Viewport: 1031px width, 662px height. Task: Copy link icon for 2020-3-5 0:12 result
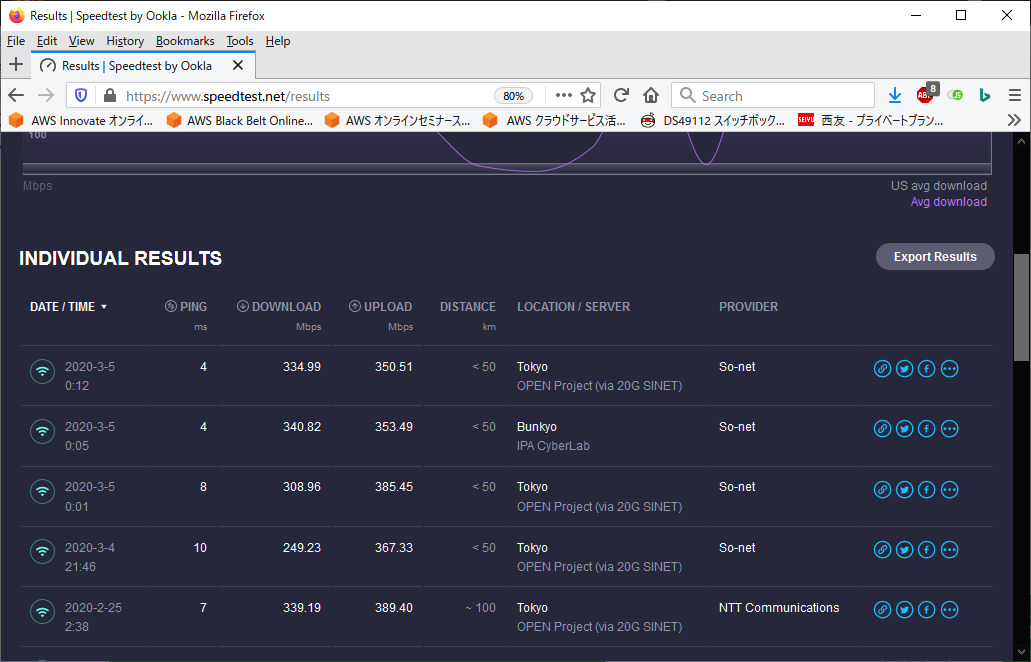tap(882, 369)
